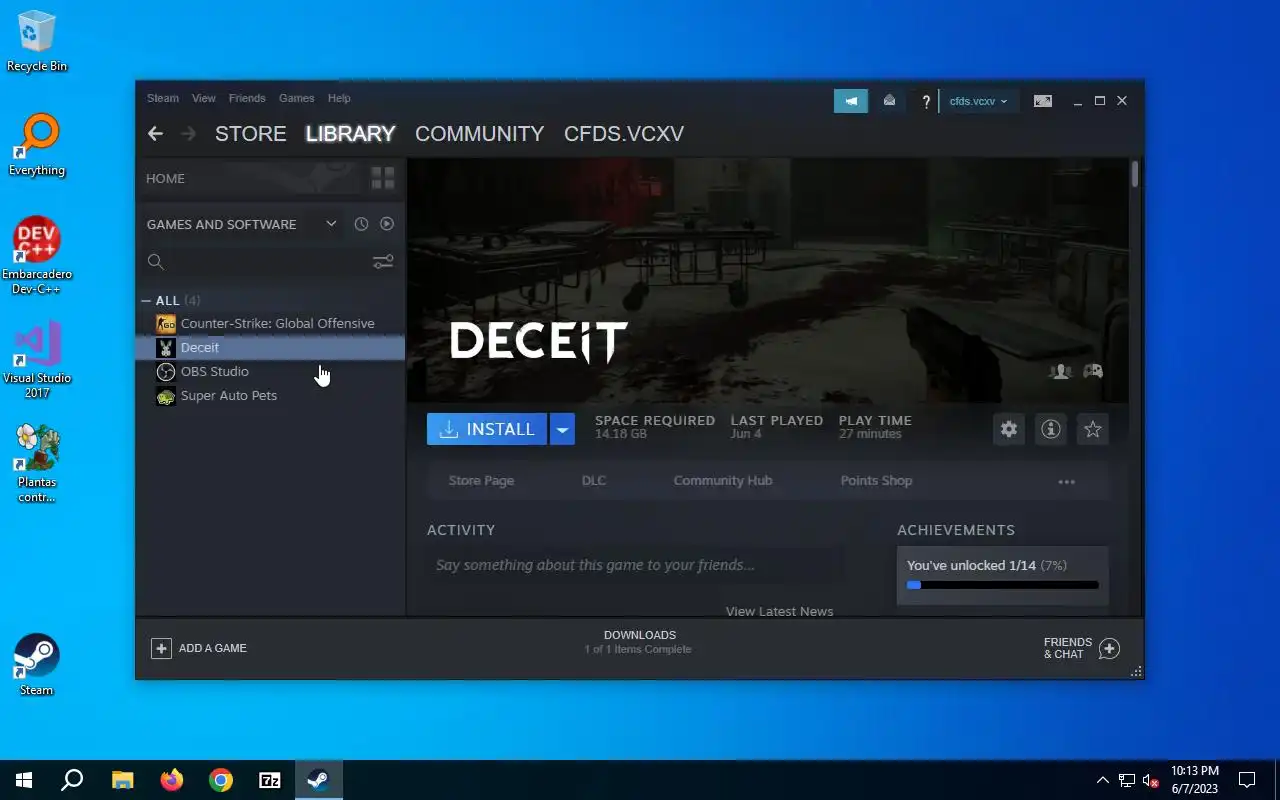
Task: Open the Steam menu
Action: (163, 98)
